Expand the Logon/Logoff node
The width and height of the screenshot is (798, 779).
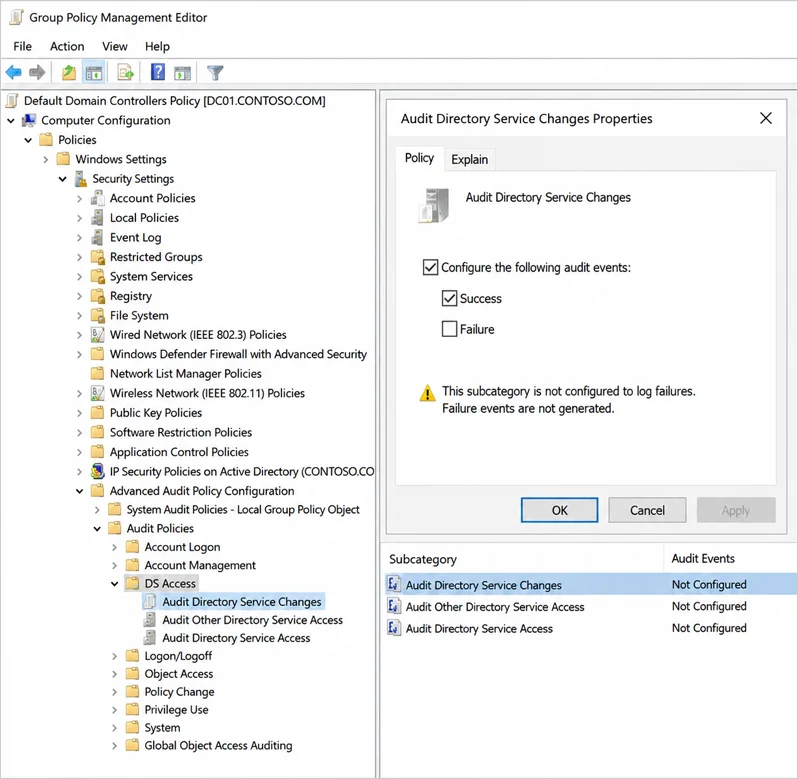[x=115, y=656]
